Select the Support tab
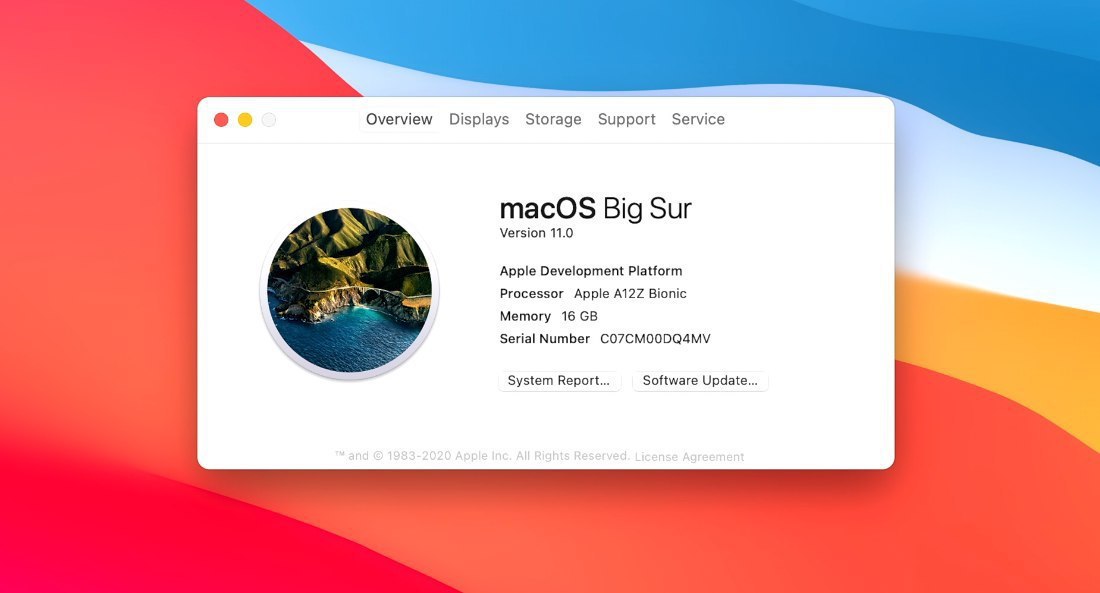The image size is (1100, 593). coord(626,119)
